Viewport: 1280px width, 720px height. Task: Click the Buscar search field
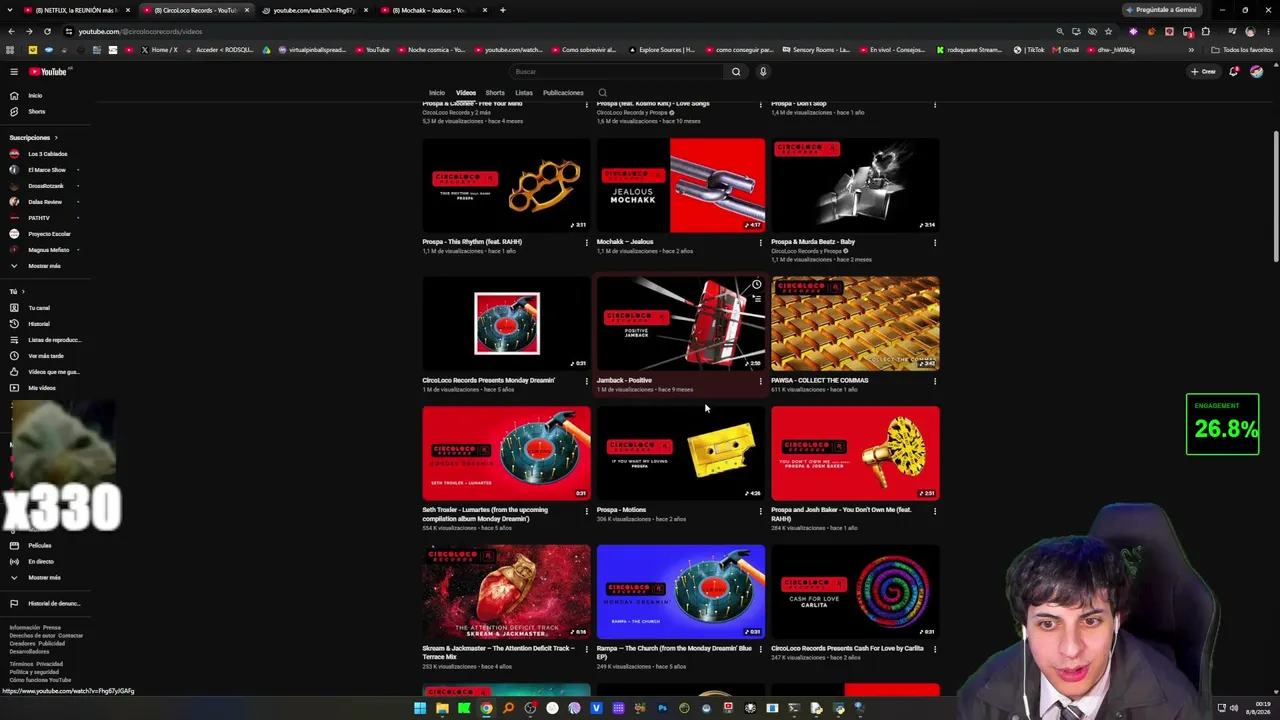coord(617,71)
